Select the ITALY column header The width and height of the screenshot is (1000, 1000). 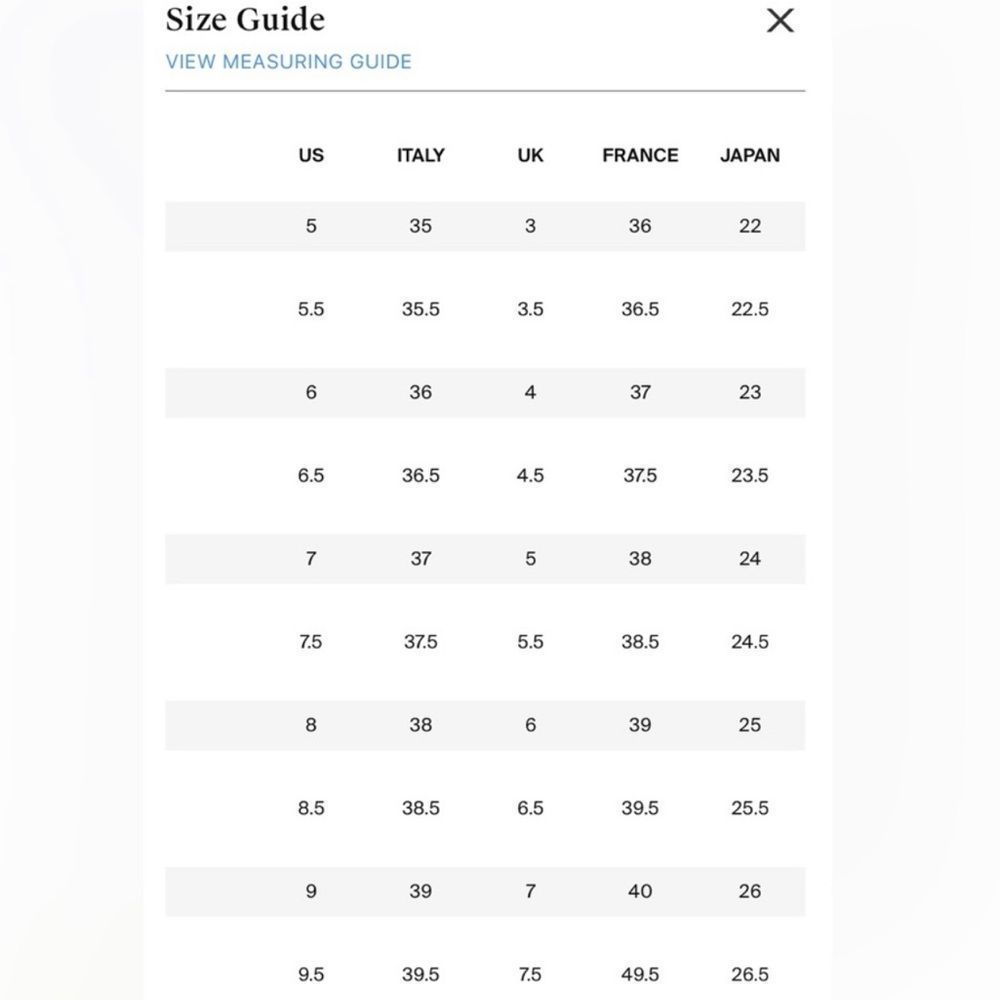421,156
